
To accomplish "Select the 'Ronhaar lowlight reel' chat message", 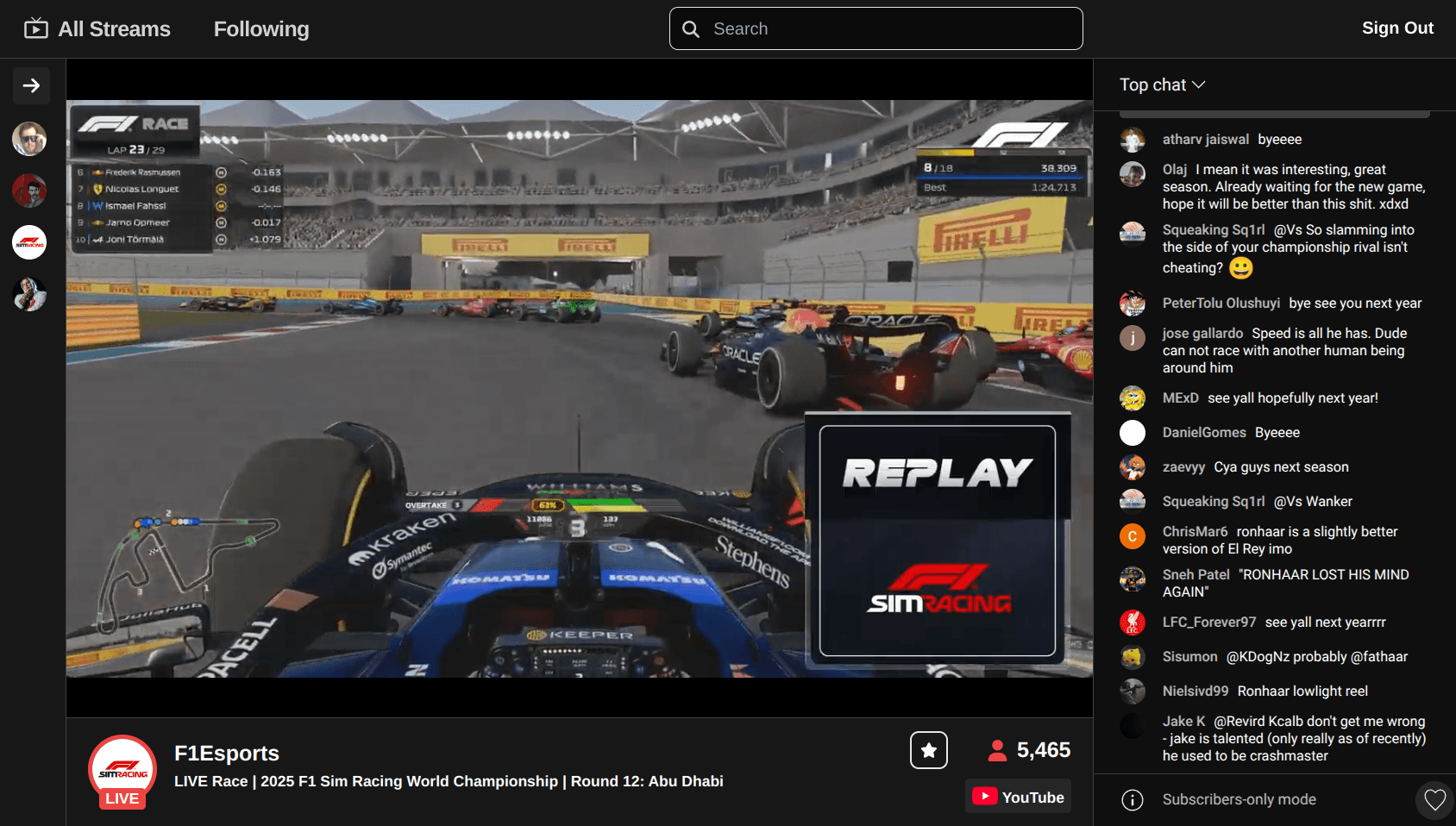I will click(x=1302, y=691).
